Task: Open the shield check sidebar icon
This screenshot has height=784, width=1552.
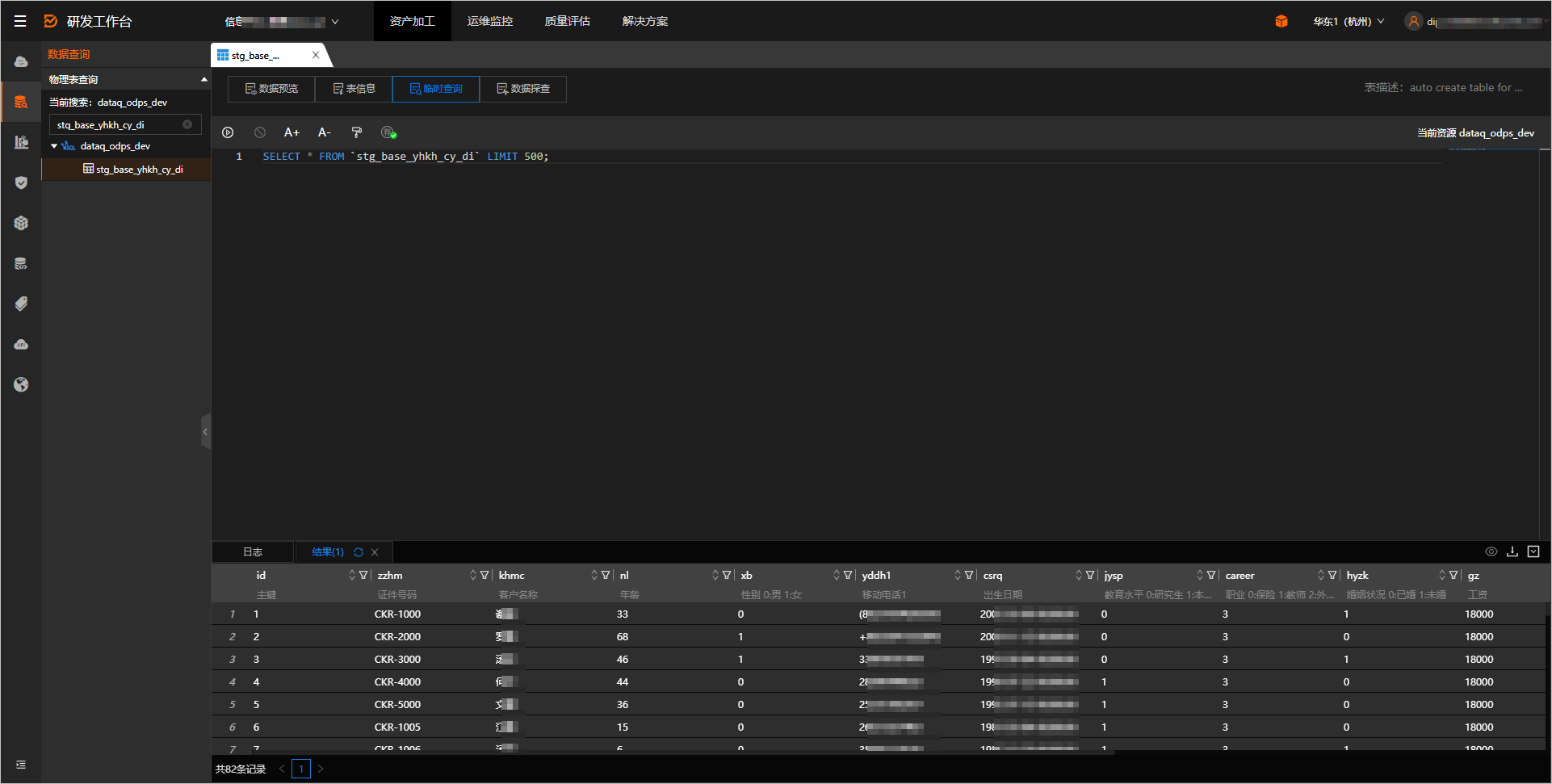Action: click(x=21, y=182)
